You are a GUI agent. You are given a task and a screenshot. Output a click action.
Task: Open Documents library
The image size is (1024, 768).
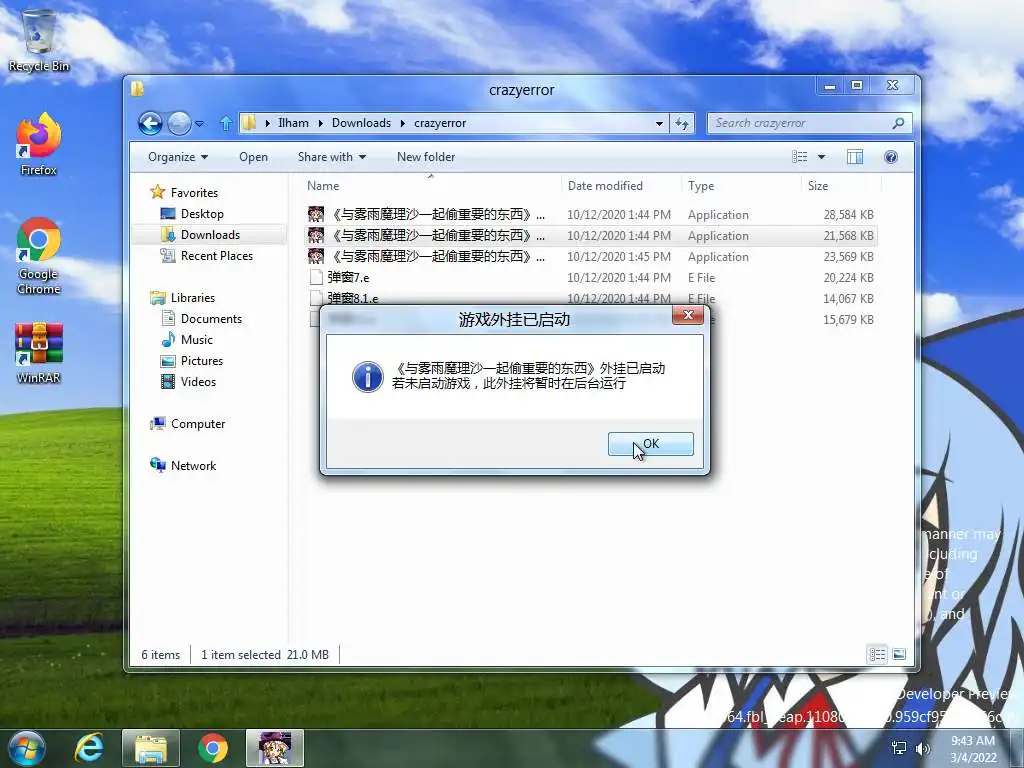click(211, 319)
